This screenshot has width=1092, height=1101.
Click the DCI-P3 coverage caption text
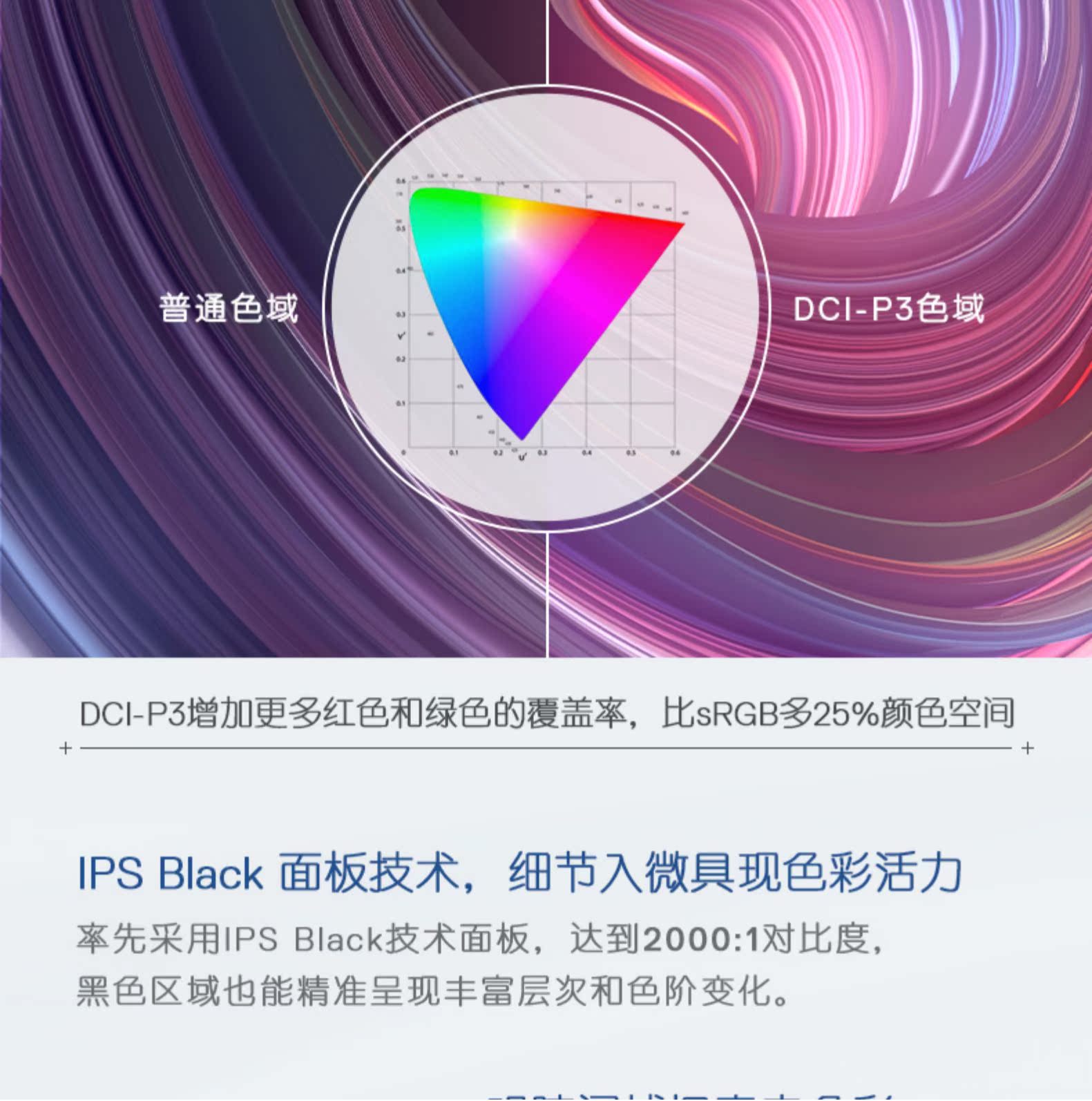[x=547, y=714]
